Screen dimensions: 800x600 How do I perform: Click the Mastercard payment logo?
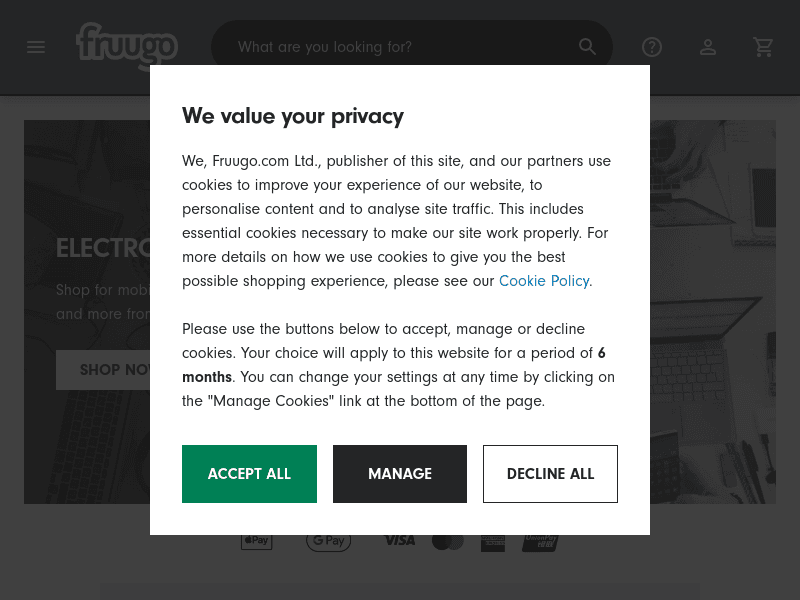point(447,541)
